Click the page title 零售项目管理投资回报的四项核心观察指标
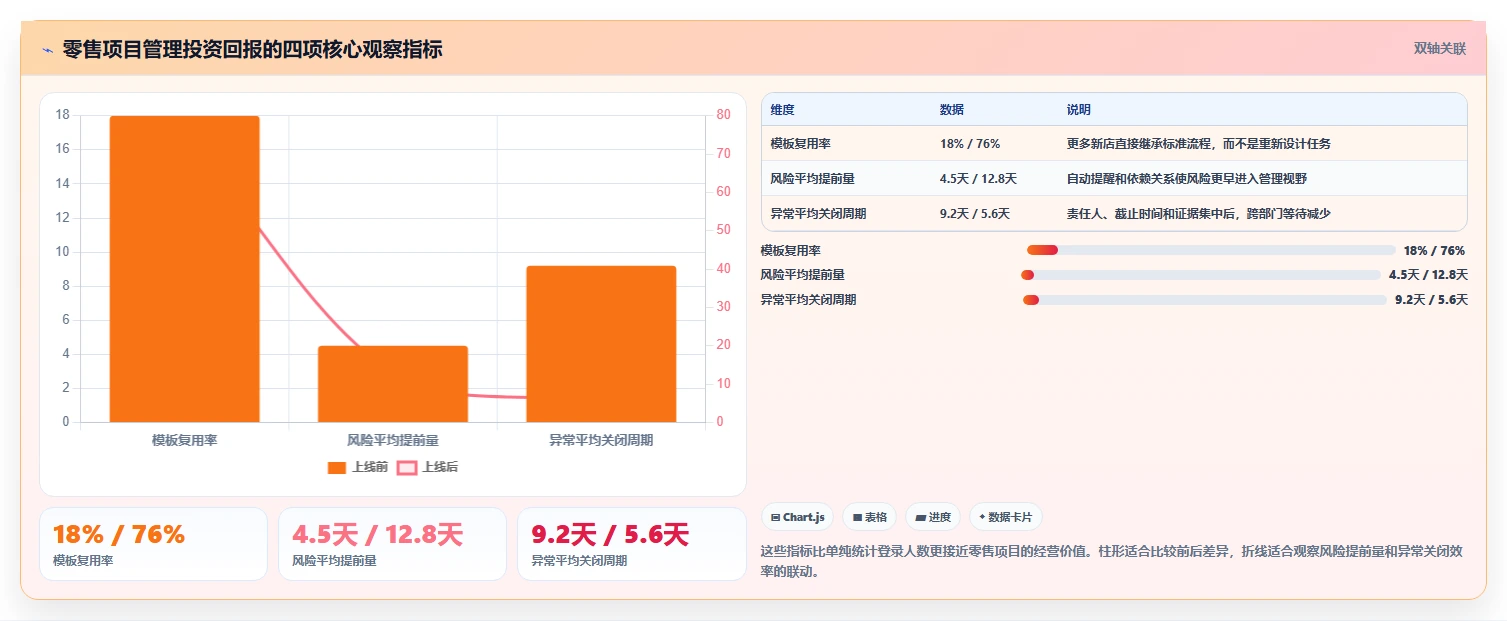 pos(252,50)
